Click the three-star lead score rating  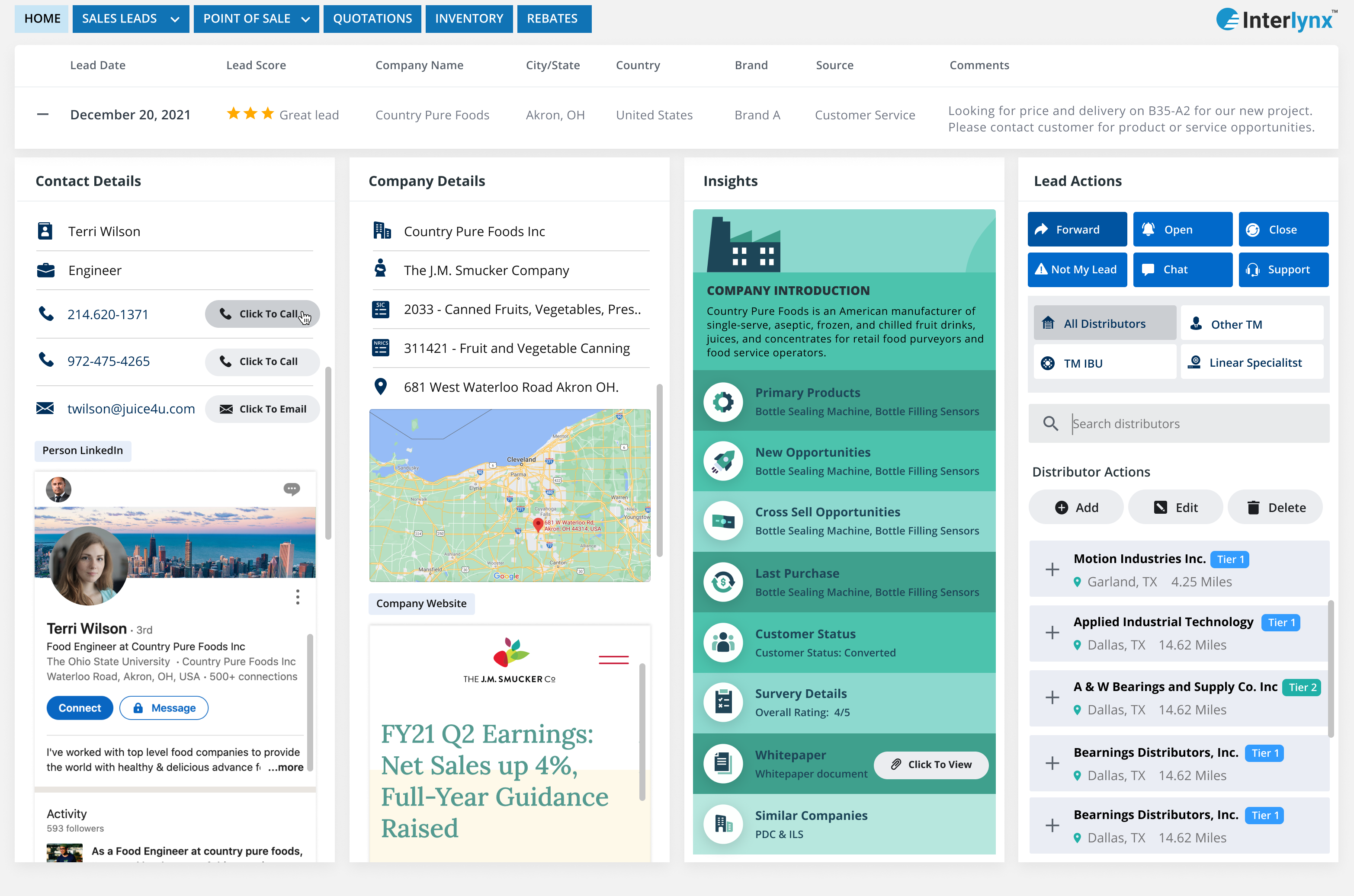250,114
